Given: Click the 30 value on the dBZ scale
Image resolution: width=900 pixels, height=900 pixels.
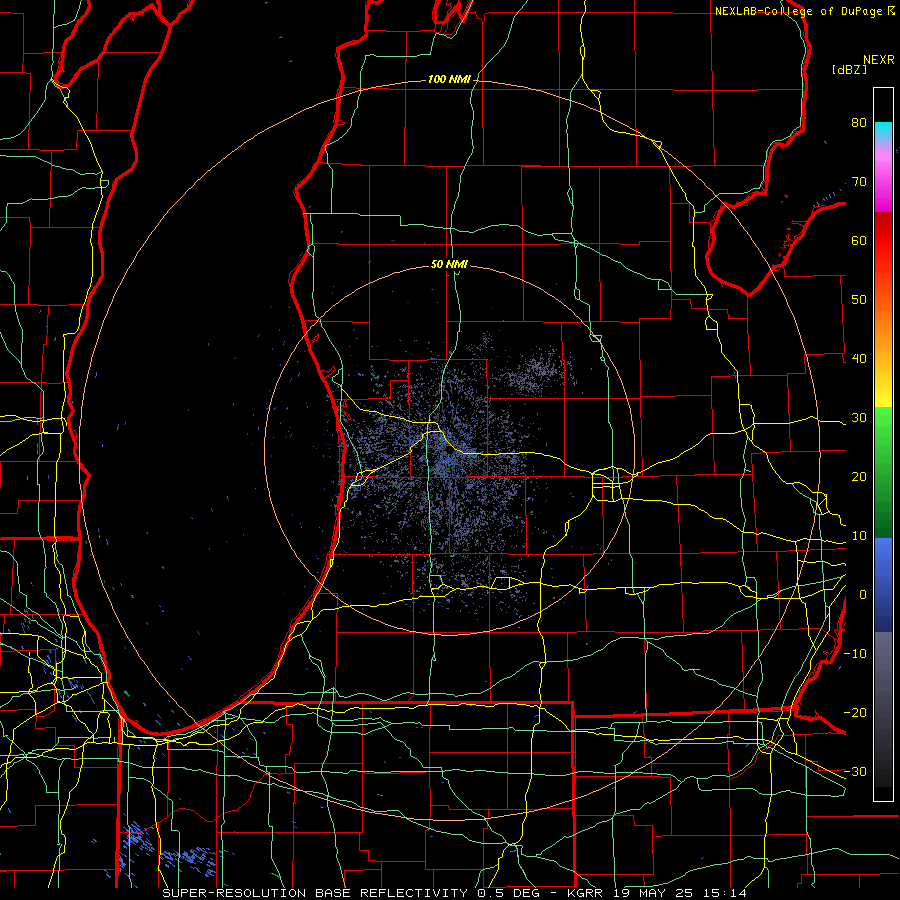Looking at the screenshot, I should point(859,417).
